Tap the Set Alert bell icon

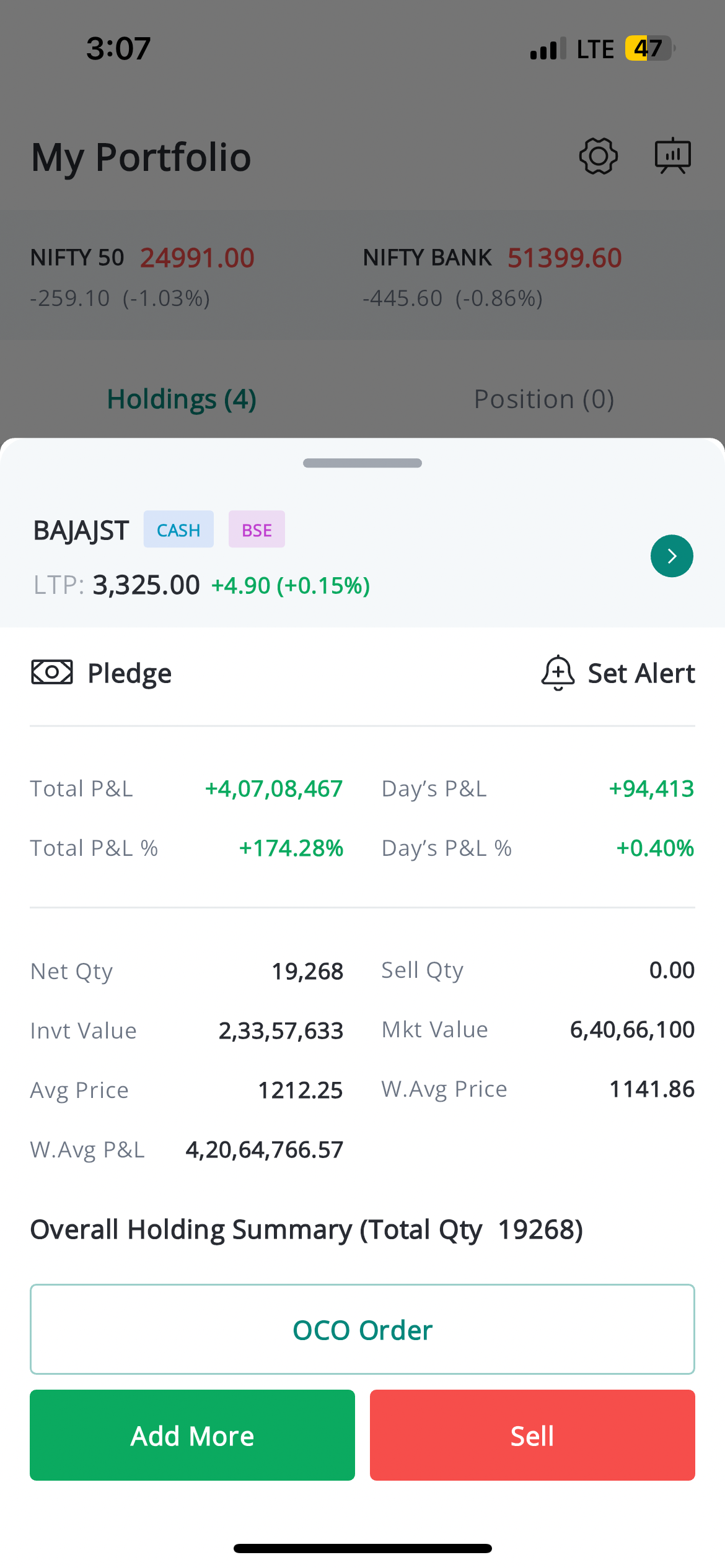click(x=558, y=673)
